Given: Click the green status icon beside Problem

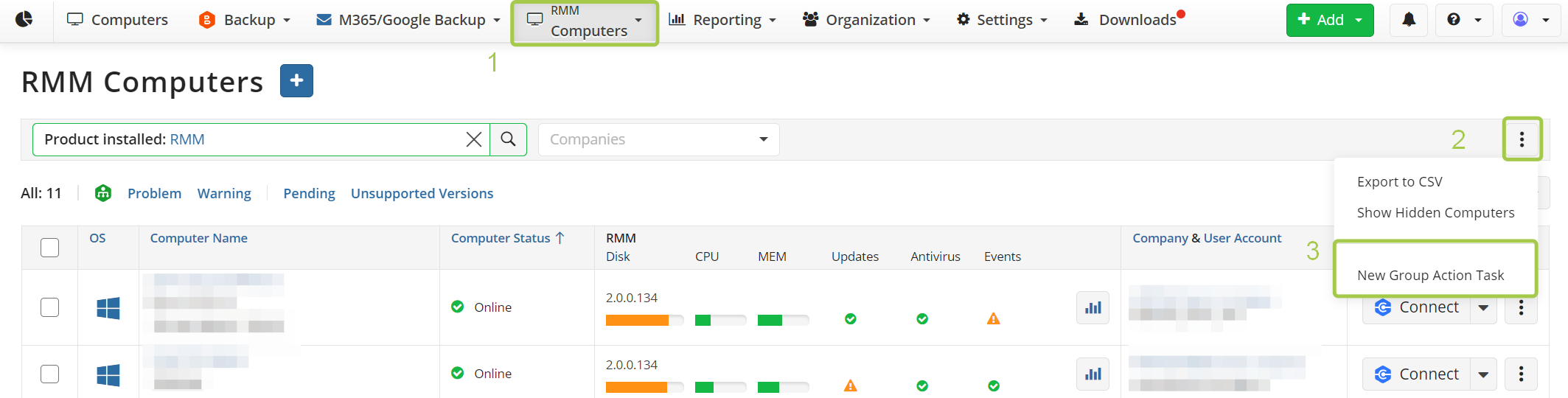Looking at the screenshot, I should 103,193.
